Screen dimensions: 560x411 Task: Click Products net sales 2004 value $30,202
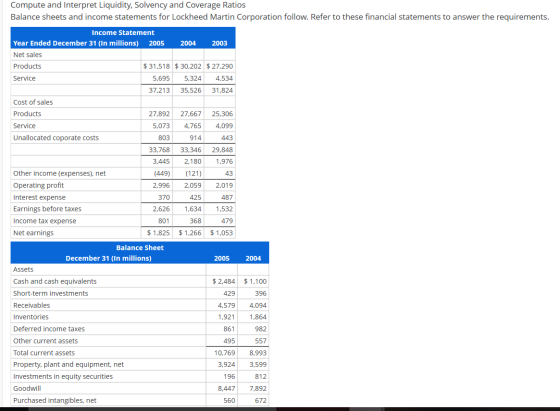(x=188, y=66)
